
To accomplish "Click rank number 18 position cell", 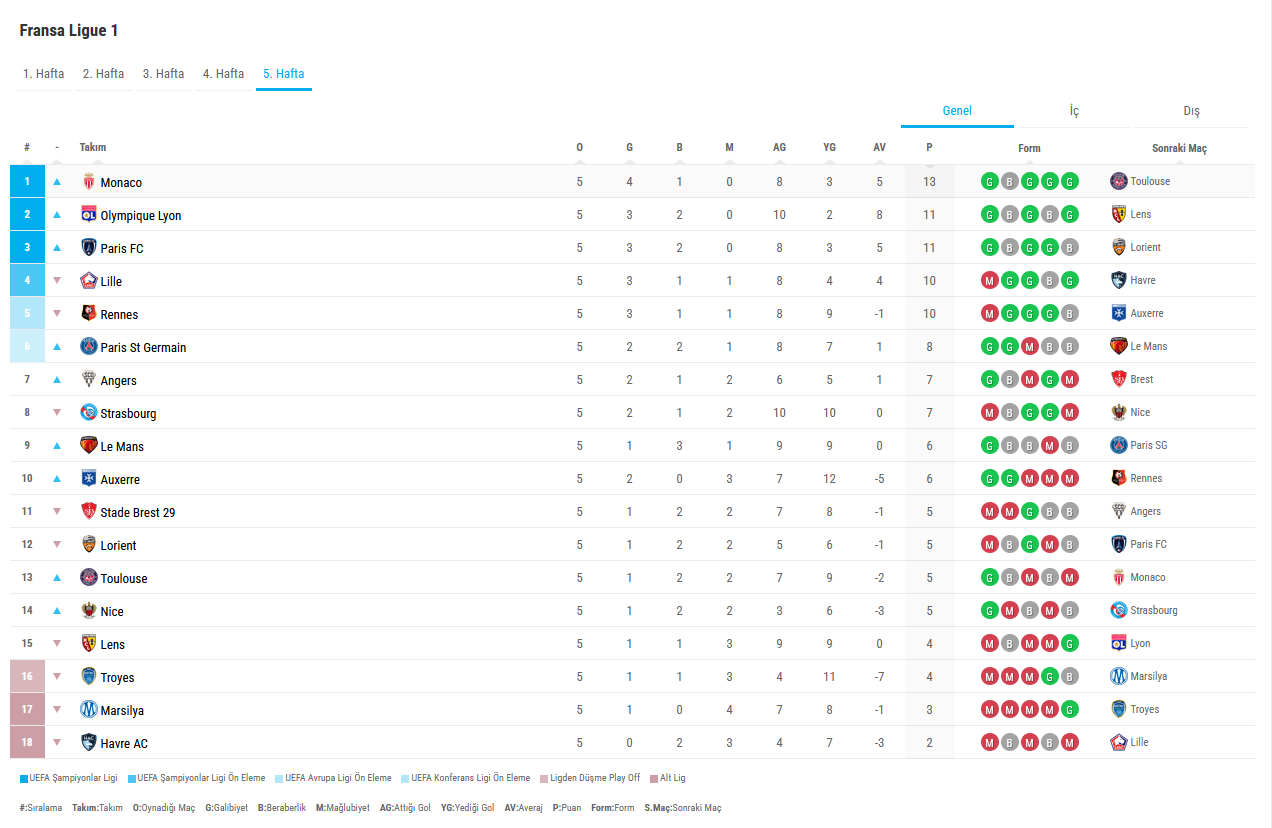I will click(x=27, y=743).
